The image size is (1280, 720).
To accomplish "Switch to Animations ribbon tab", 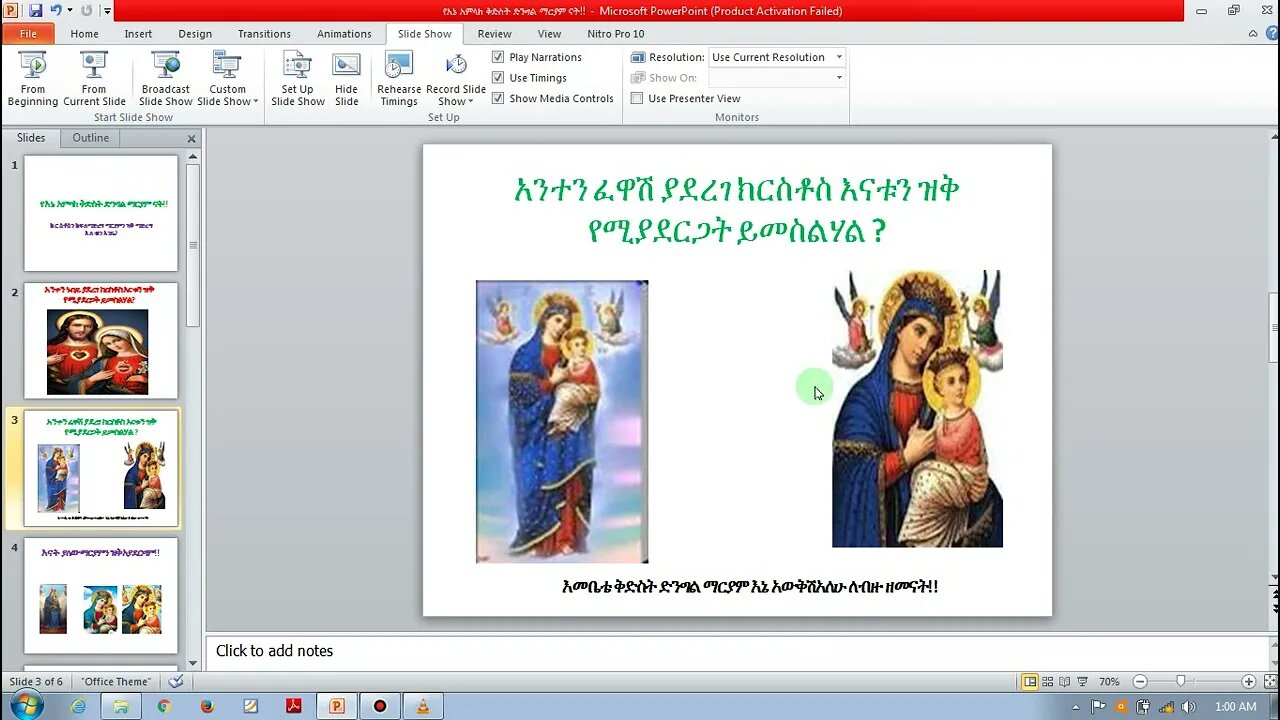I will pyautogui.click(x=344, y=34).
